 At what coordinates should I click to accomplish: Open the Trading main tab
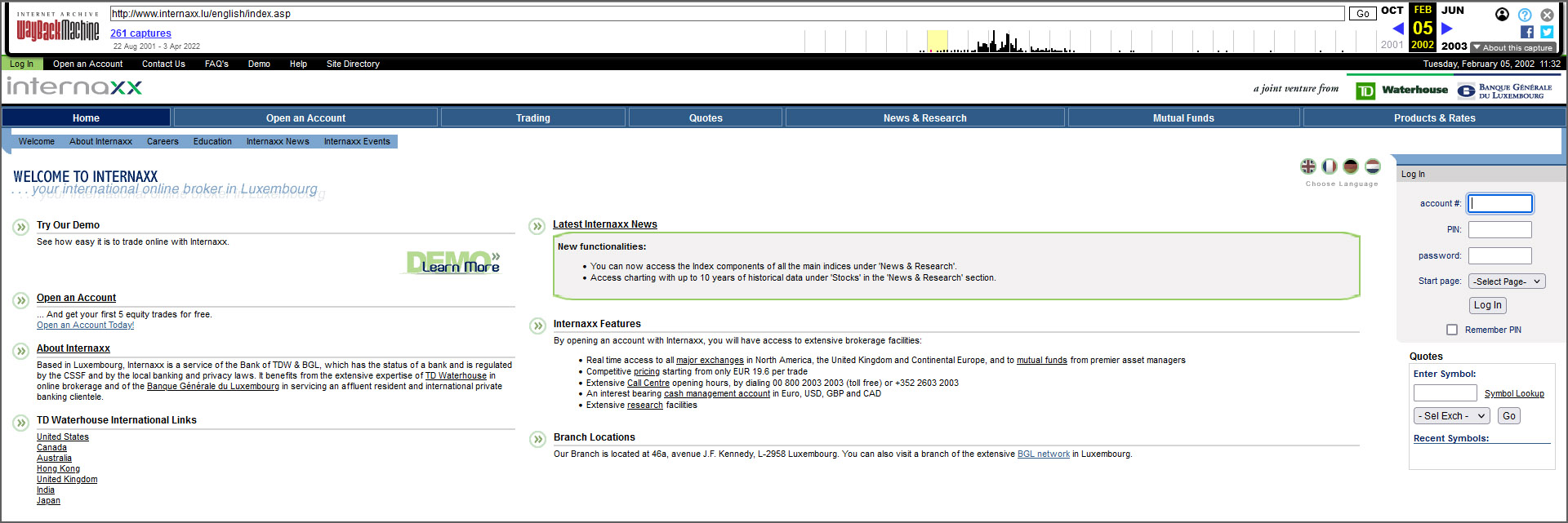pos(533,118)
